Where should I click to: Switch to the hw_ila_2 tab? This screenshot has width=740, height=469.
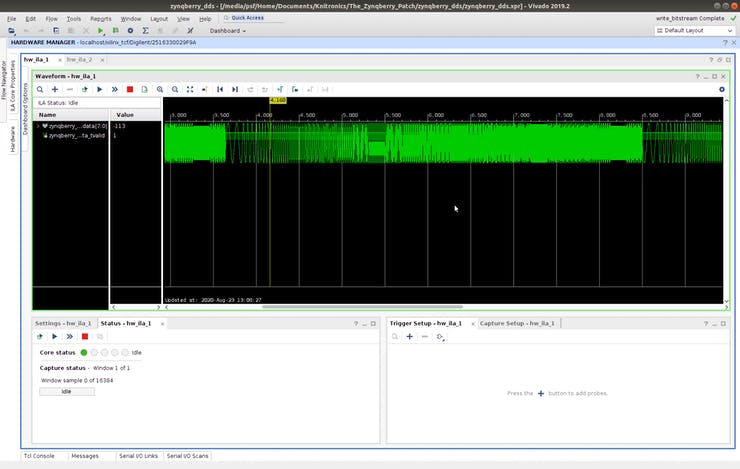click(x=79, y=60)
